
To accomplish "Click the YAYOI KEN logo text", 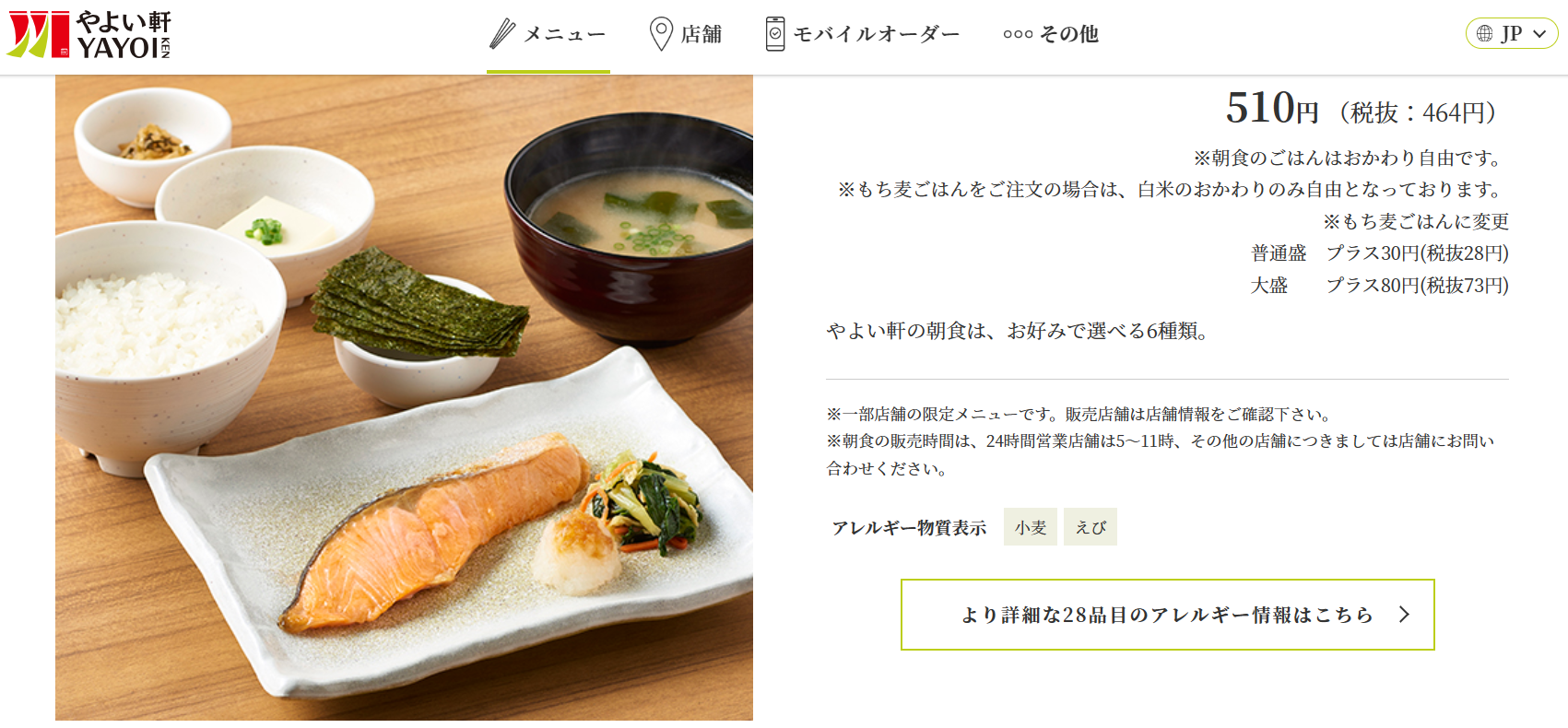I will (x=124, y=35).
